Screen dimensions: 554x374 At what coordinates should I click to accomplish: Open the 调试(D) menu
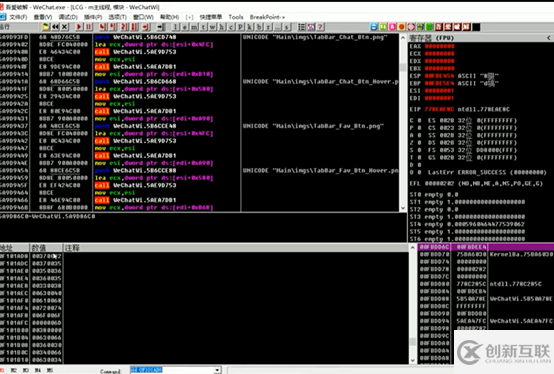click(x=68, y=17)
